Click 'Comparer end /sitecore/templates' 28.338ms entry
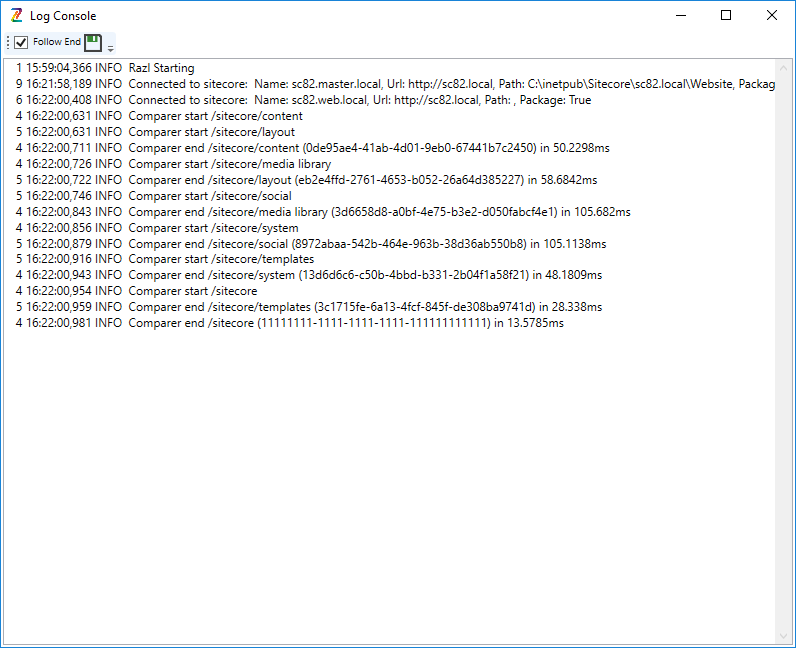 309,307
